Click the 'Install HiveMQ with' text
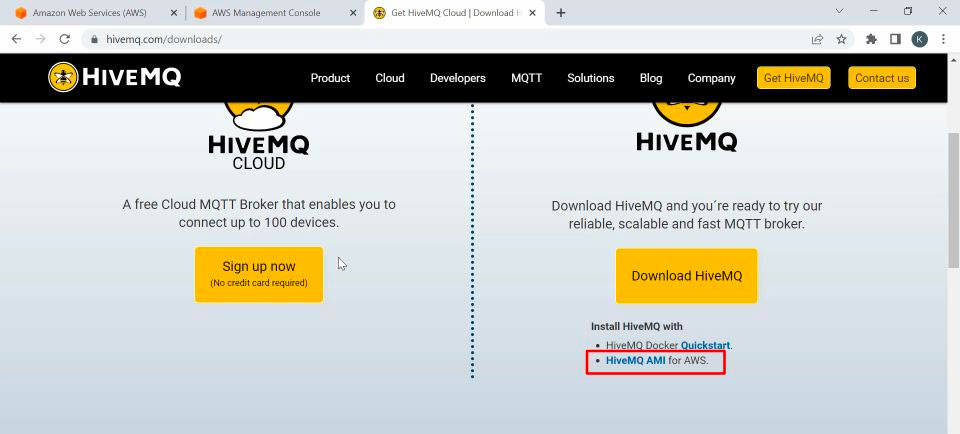The image size is (960, 434). click(637, 326)
